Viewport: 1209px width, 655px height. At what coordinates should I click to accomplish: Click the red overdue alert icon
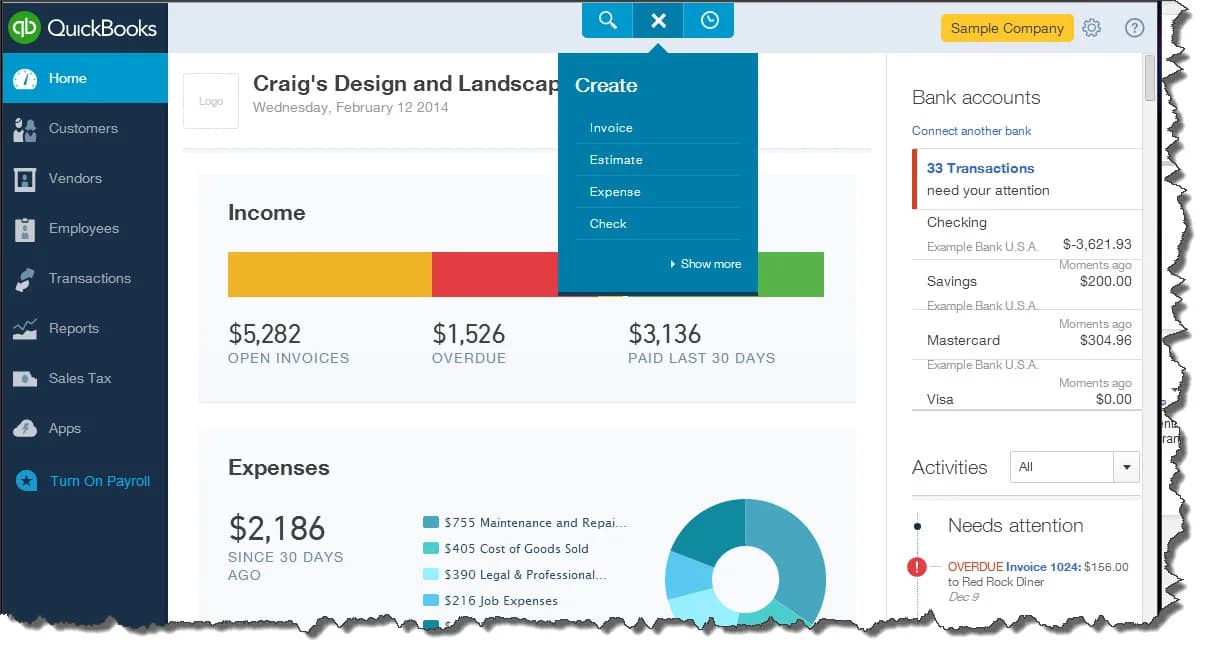point(917,567)
